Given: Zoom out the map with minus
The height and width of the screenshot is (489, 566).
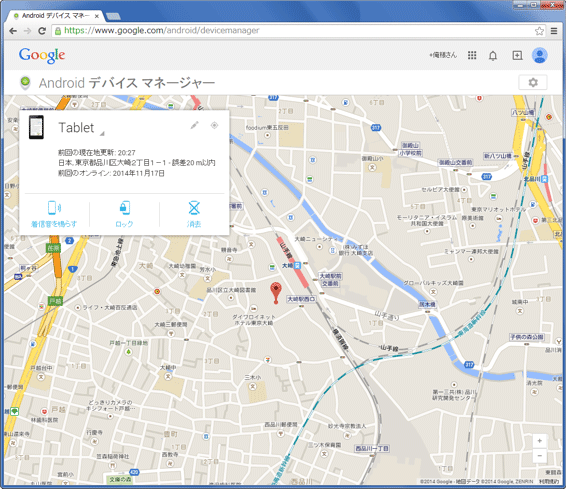Looking at the screenshot, I should [540, 456].
